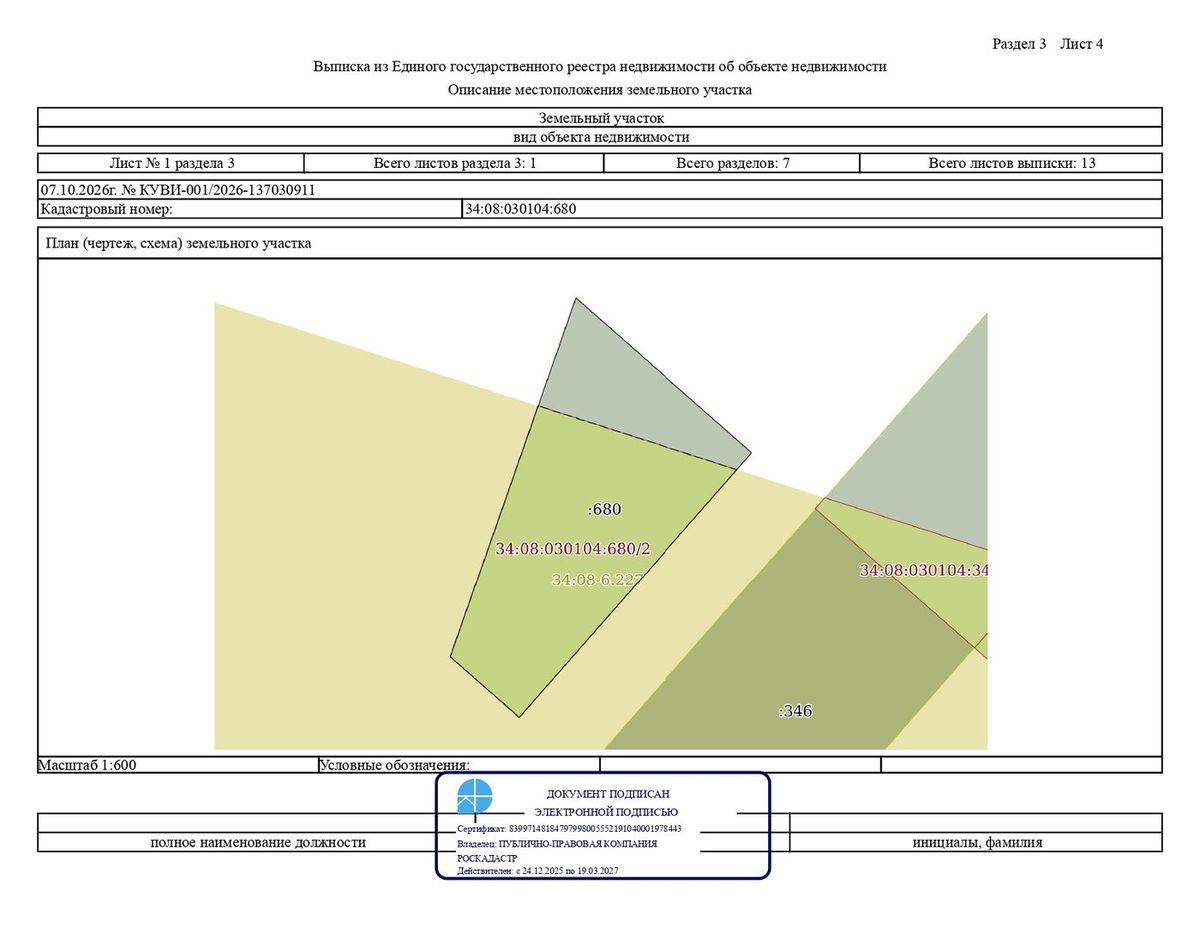Select the "Всего листов выписки: 13" cell
The height and width of the screenshot is (927, 1200).
tap(1011, 163)
